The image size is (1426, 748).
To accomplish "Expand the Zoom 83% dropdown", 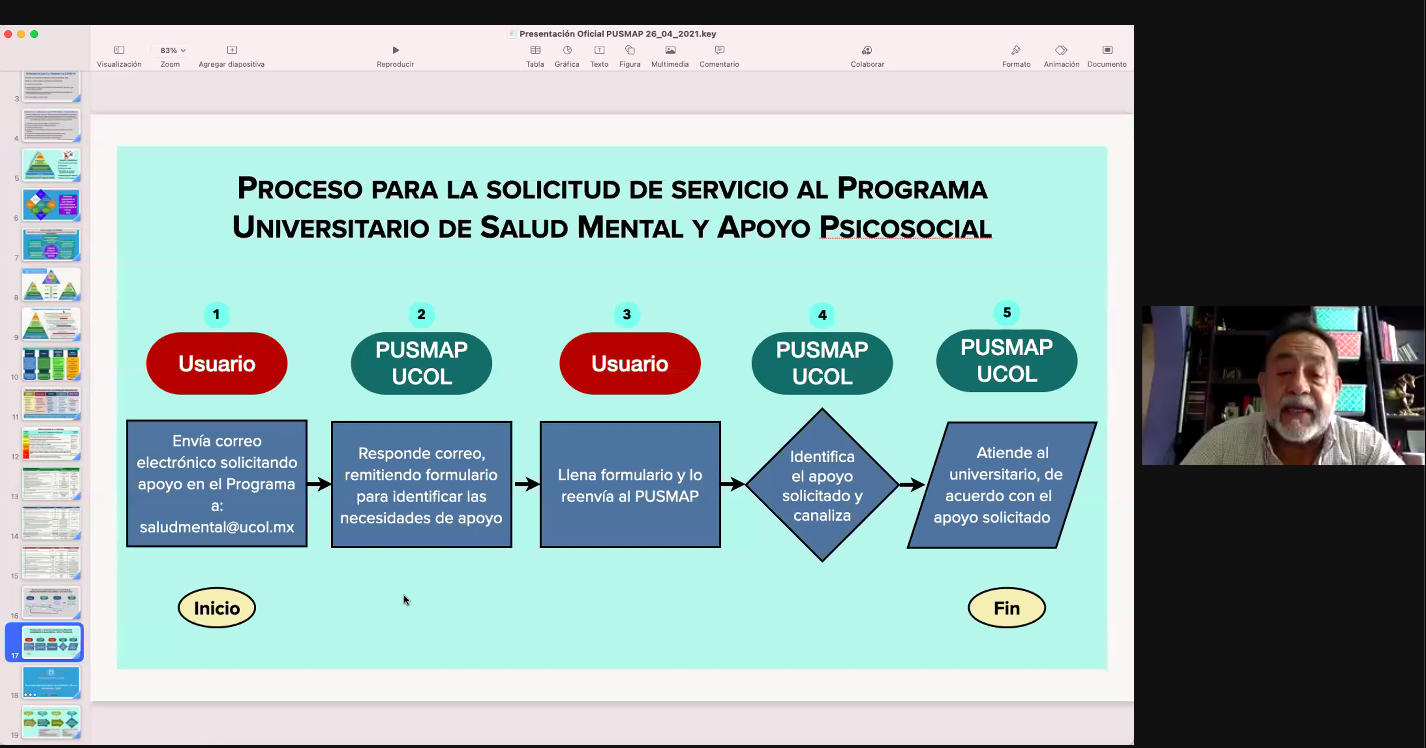I will [172, 50].
